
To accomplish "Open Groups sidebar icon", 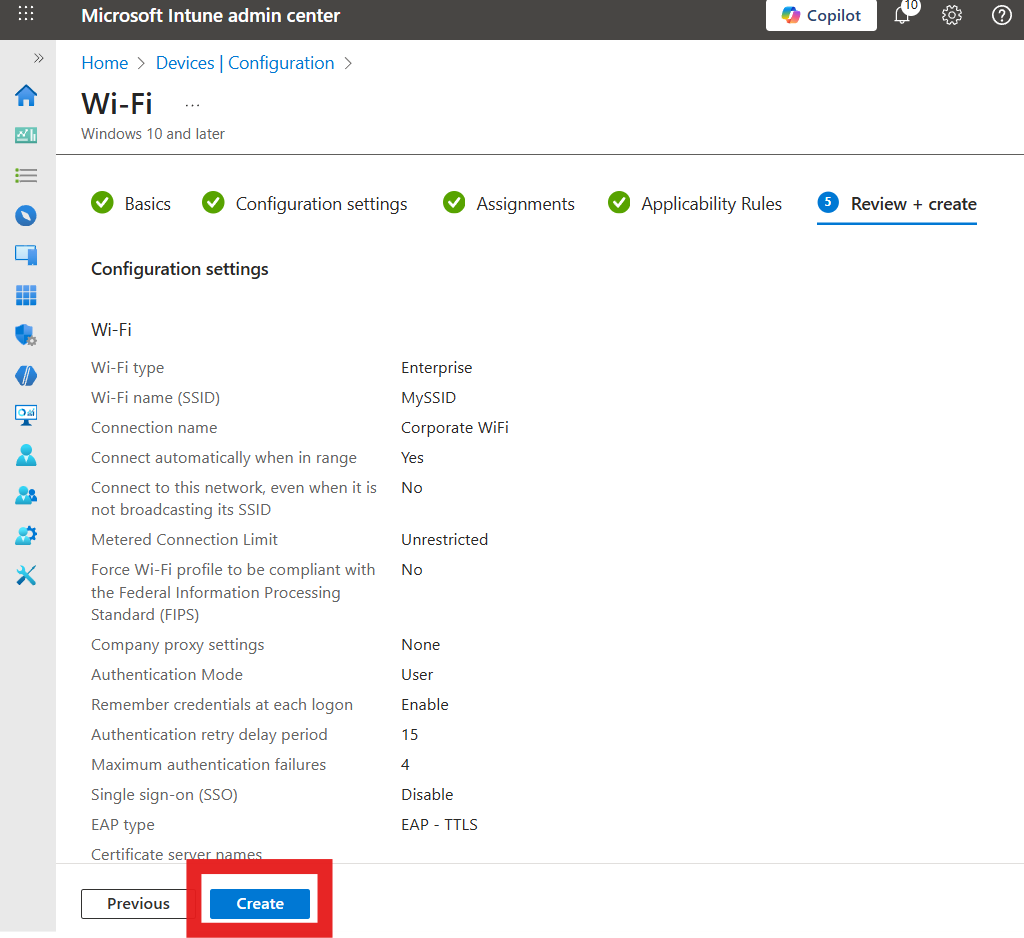I will tap(26, 496).
